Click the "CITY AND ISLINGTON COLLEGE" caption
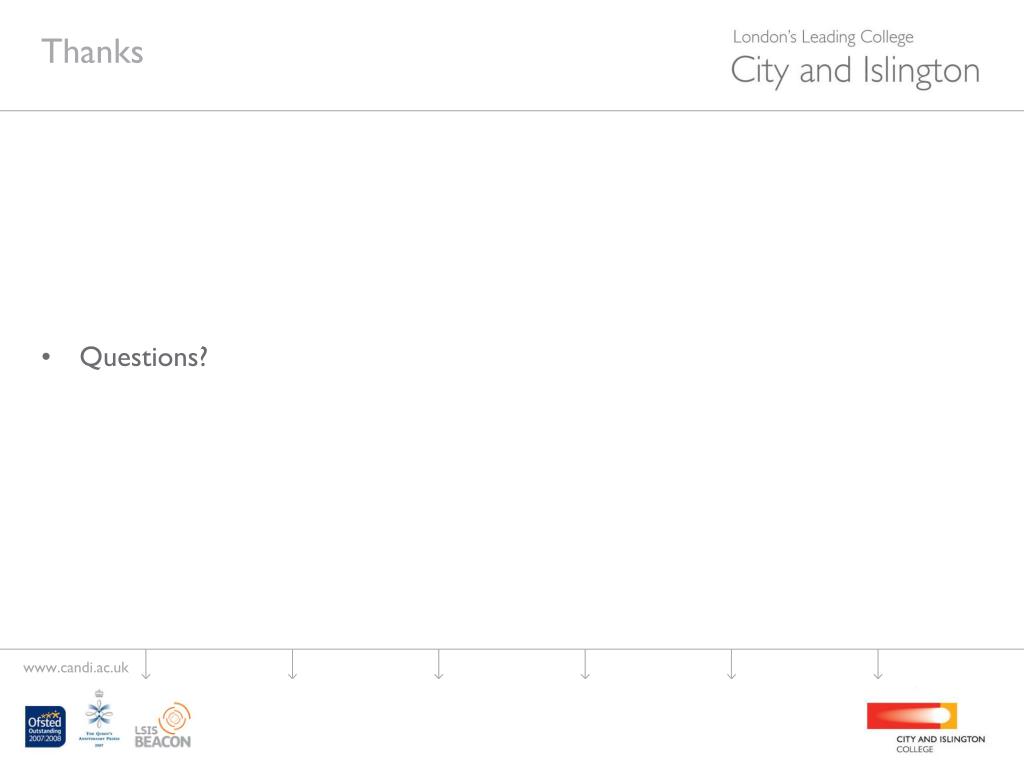1024x768 pixels. (940, 744)
